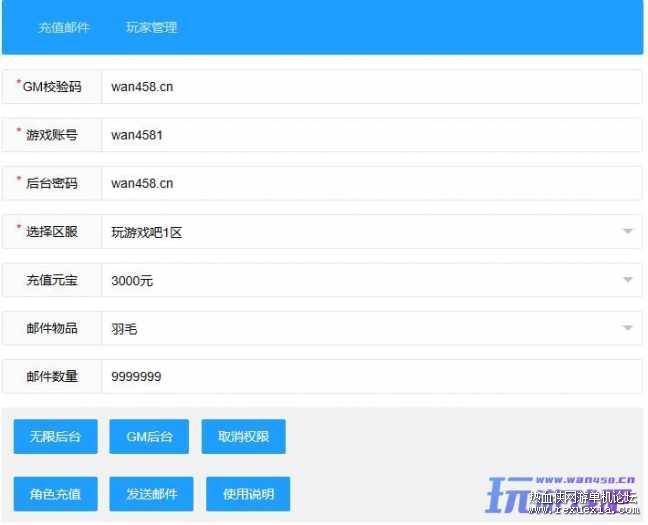Click the arrow icon in 充值元宝 row
This screenshot has width=648, height=525.
(x=628, y=281)
